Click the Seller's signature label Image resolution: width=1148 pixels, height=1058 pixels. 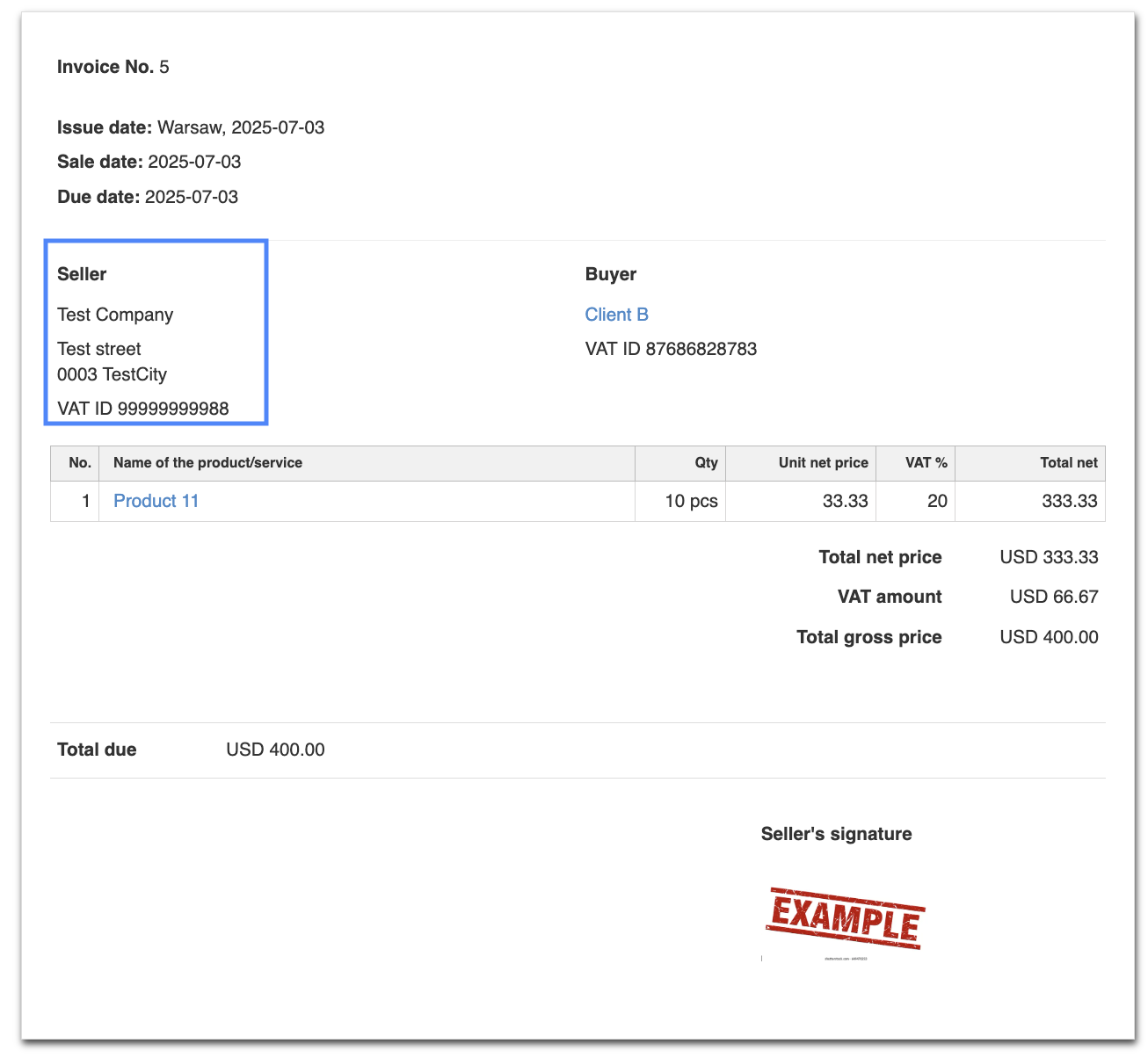tap(836, 834)
